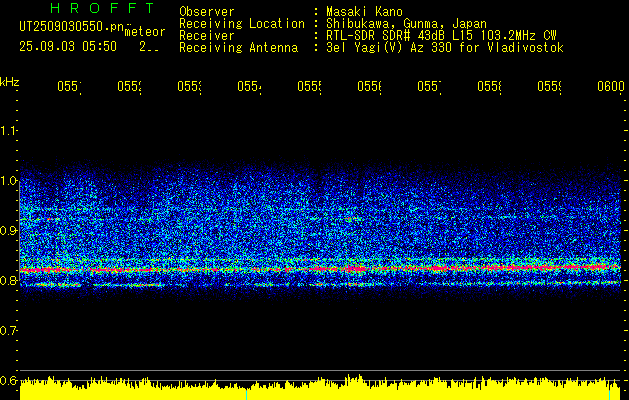The height and width of the screenshot is (400, 629).
Task: Click the HROFFT title text
Action: (103, 8)
